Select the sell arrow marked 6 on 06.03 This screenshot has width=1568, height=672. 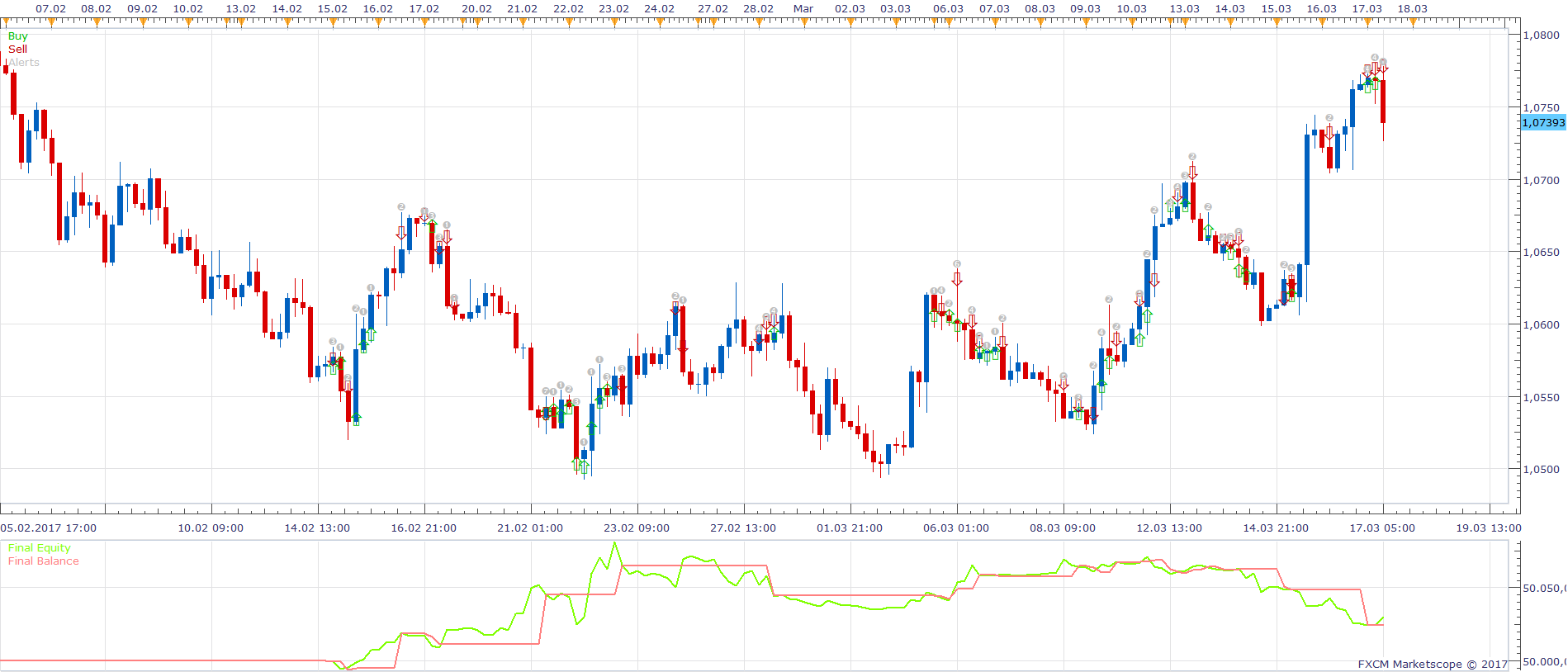(957, 279)
